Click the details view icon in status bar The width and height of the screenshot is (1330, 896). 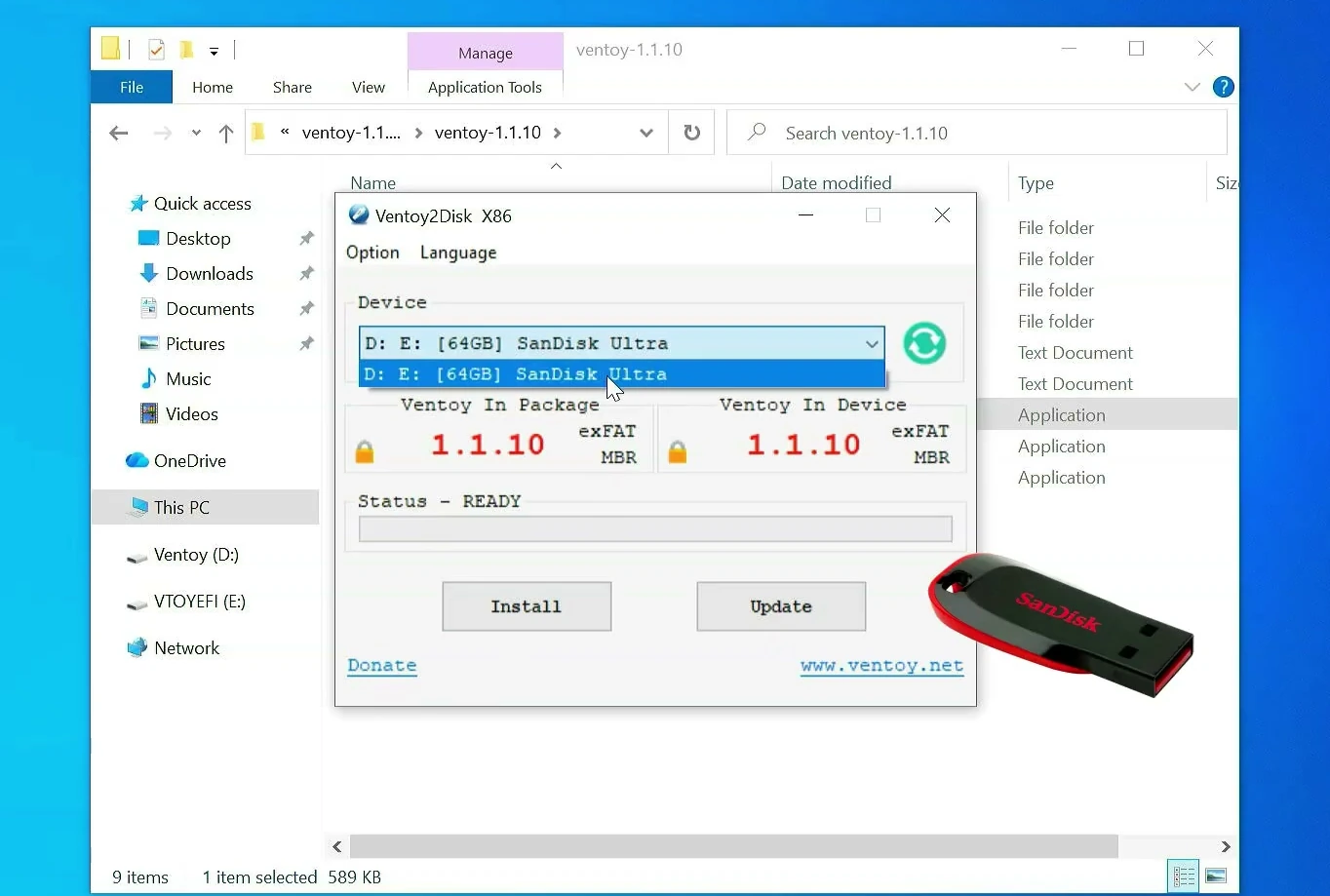(x=1183, y=877)
